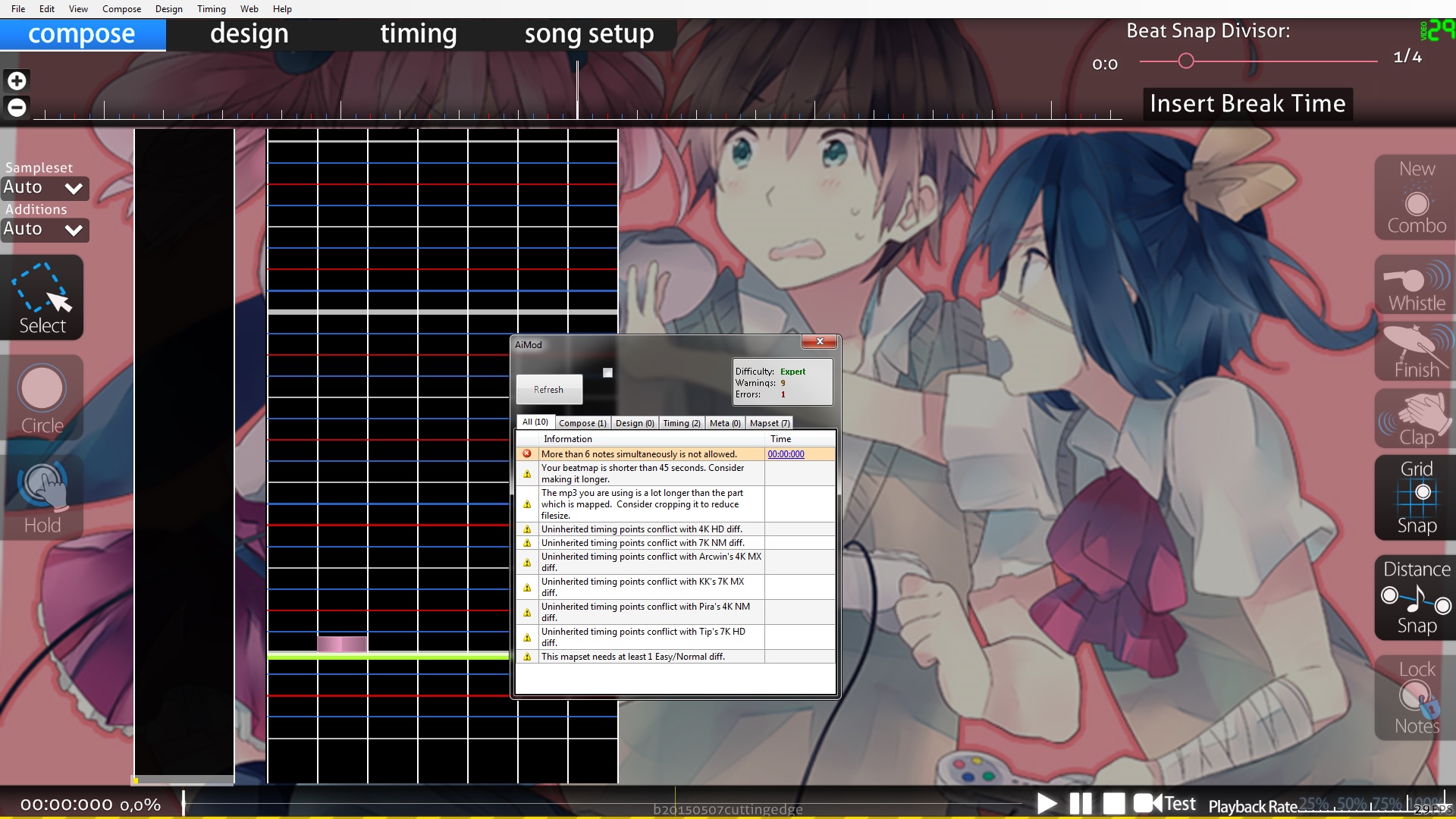Select the All (10) tab in AiMod
The image size is (1456, 819).
tap(535, 422)
